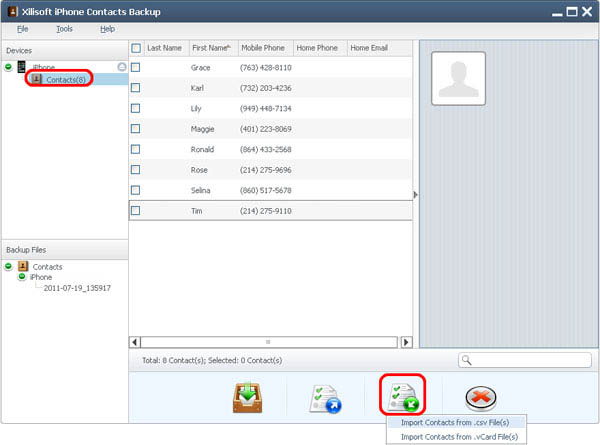Click the magnifier icon in search box
The height and width of the screenshot is (445, 600).
(468, 360)
